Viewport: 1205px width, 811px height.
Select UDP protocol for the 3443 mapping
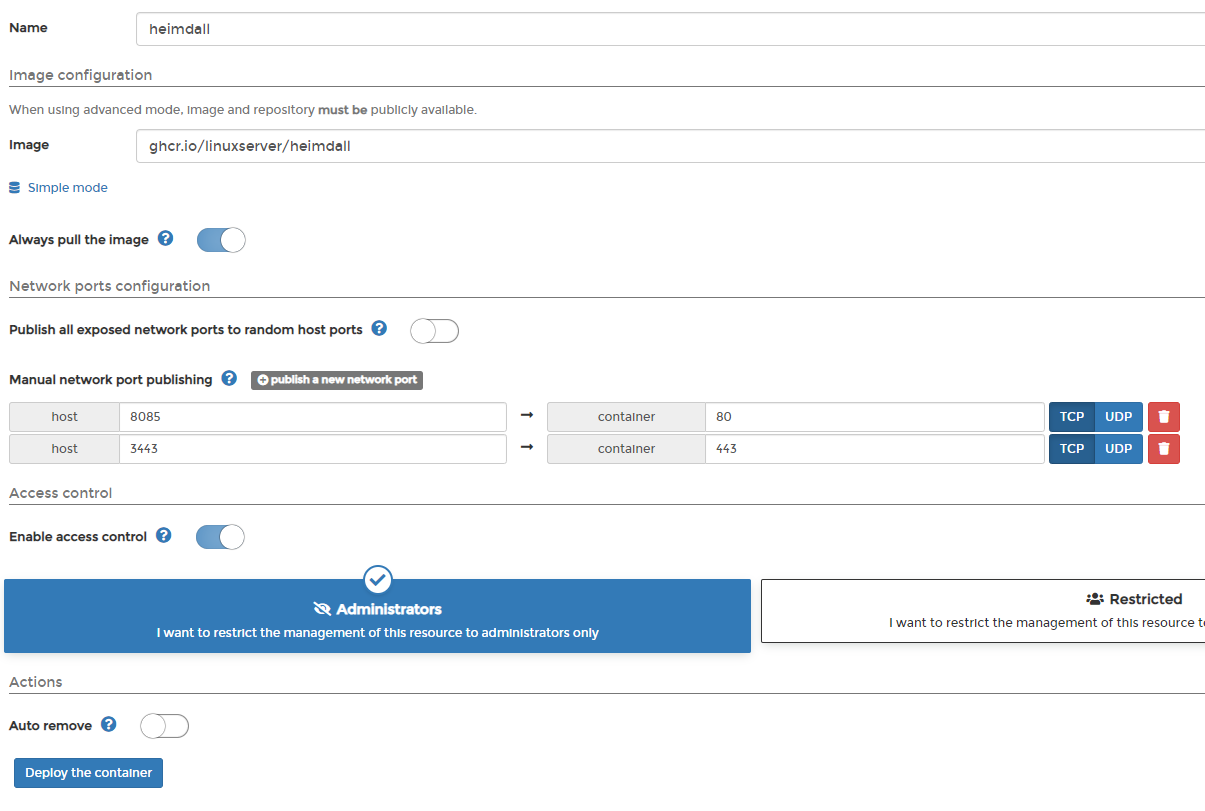coord(1119,448)
